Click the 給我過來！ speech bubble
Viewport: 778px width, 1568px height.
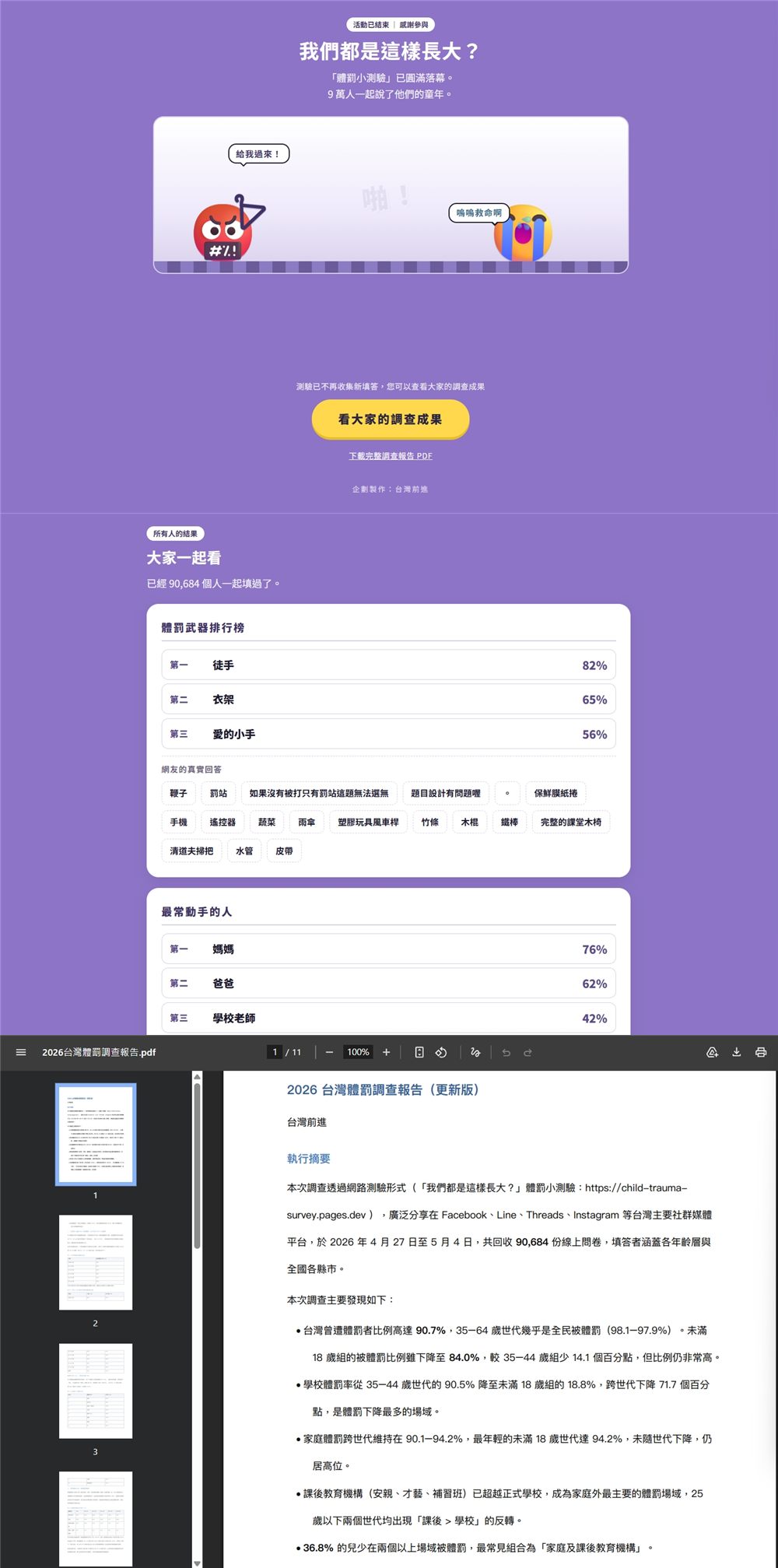pyautogui.click(x=258, y=154)
